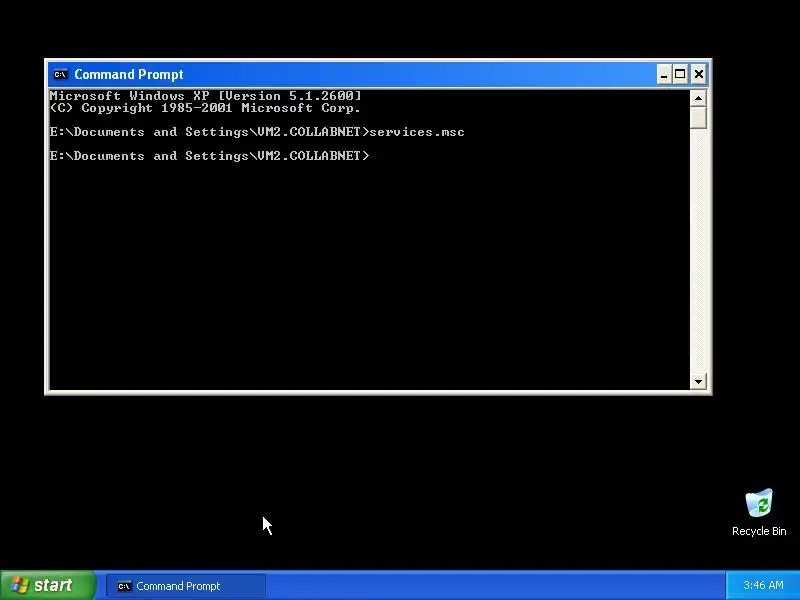
Task: Click the scrollbar down arrow in Command Prompt
Action: click(698, 381)
